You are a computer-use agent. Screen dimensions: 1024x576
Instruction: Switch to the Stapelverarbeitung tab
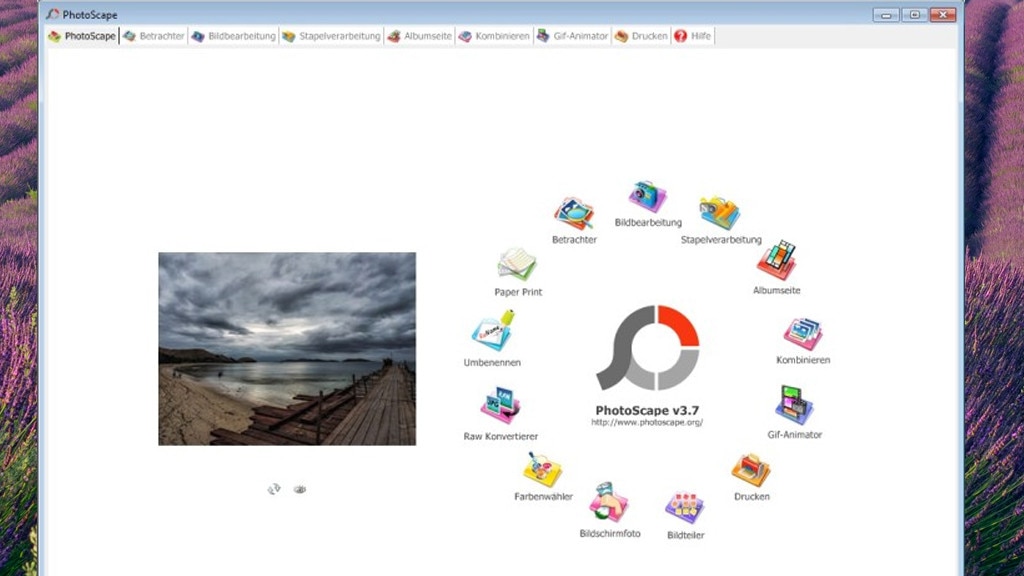tap(331, 36)
